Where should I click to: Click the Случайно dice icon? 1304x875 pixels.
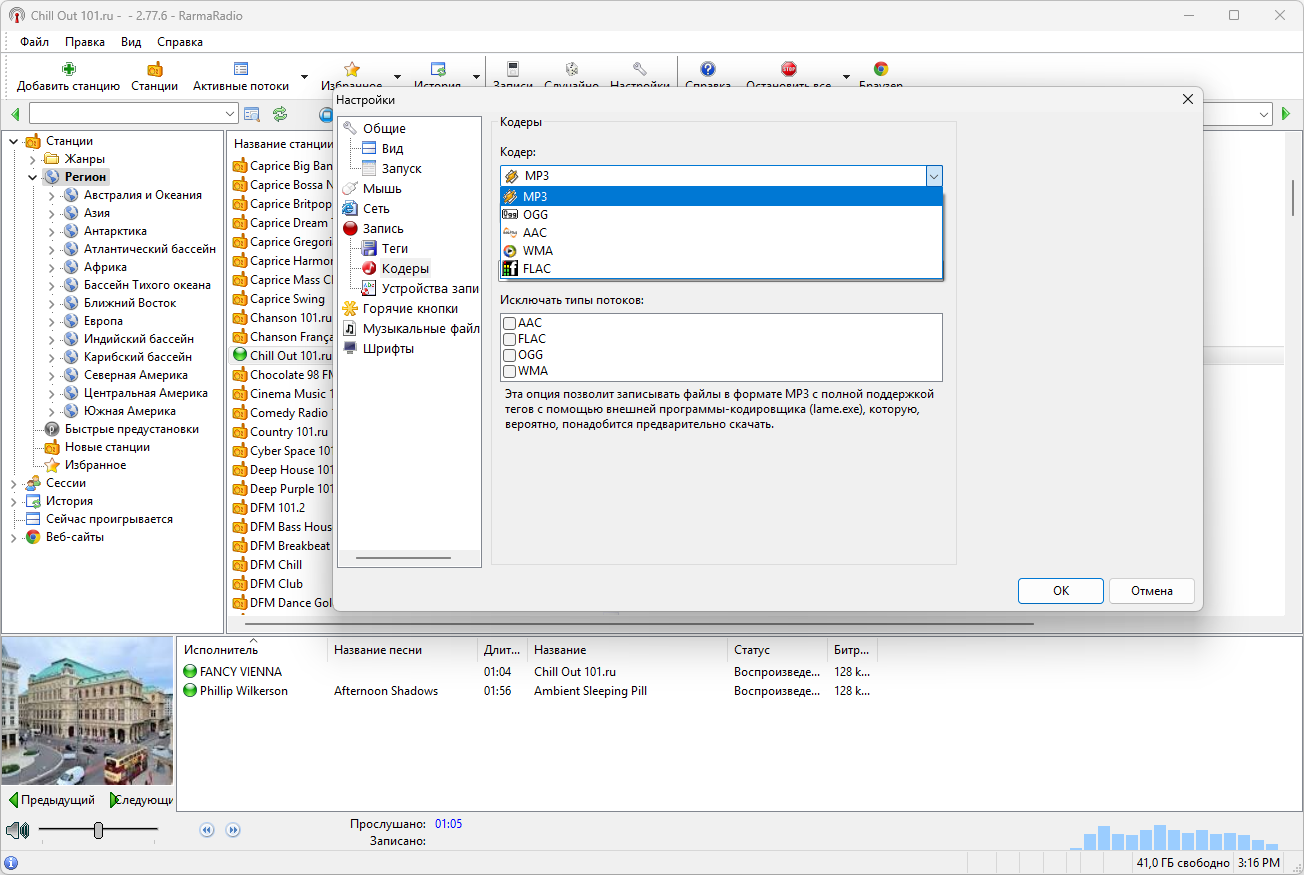coord(571,69)
